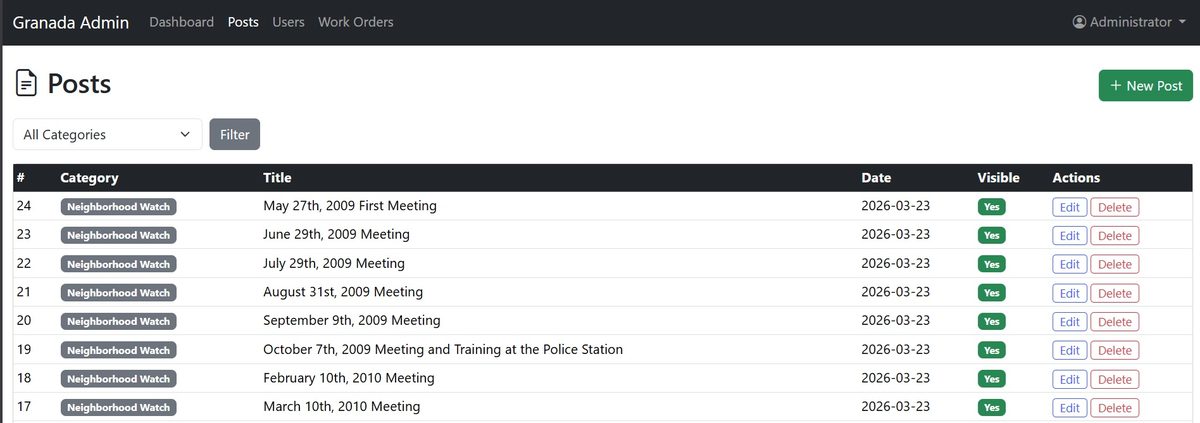The height and width of the screenshot is (423, 1200).
Task: Click the date 2026-03-23 in row 23
Action: point(896,235)
